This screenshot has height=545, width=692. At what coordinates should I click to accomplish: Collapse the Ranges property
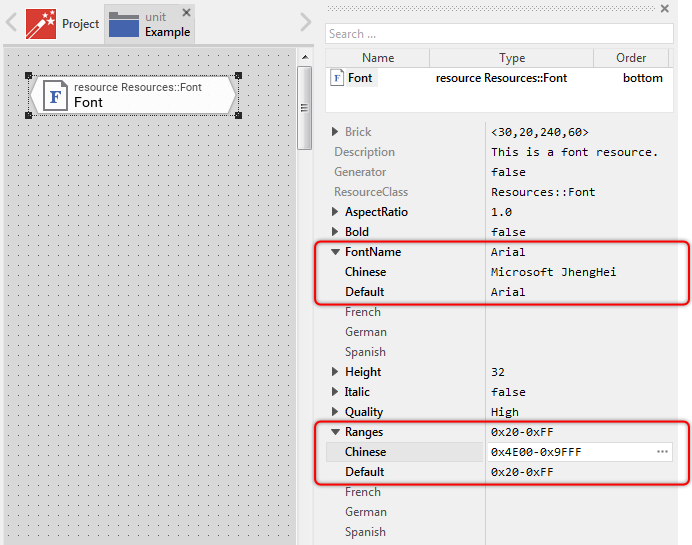pos(335,432)
